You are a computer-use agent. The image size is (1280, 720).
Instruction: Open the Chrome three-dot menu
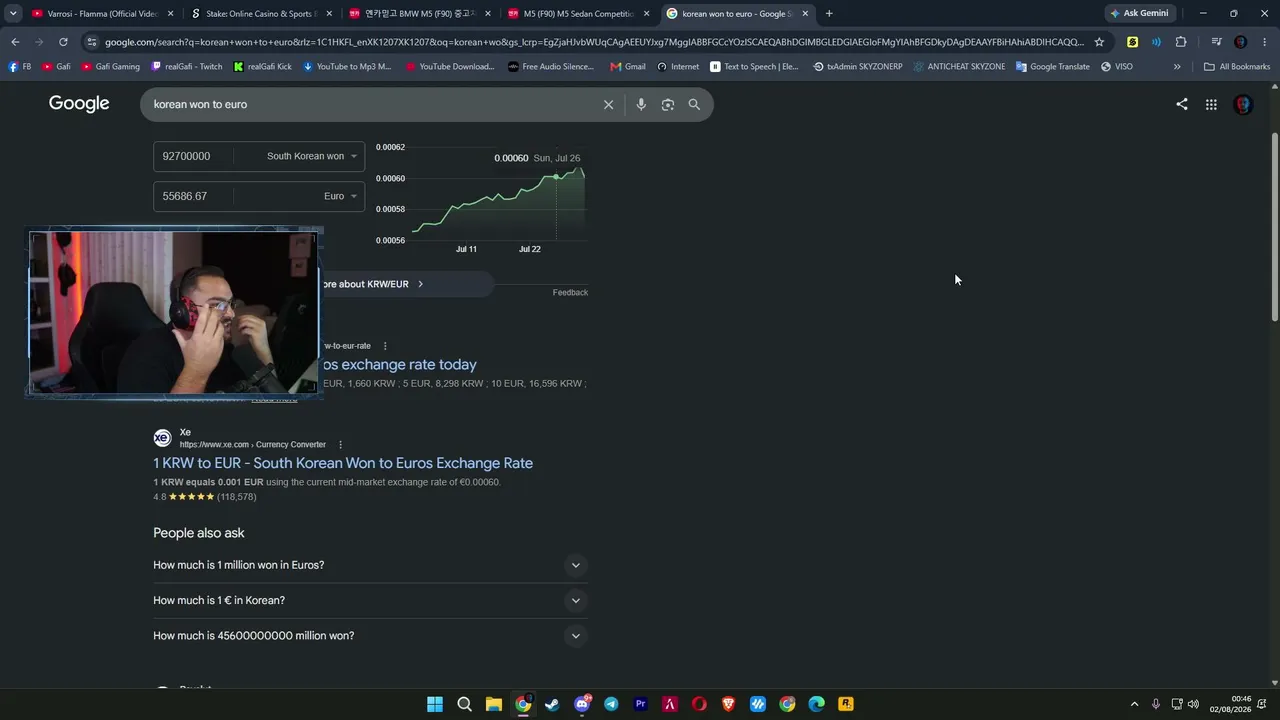click(x=1265, y=42)
